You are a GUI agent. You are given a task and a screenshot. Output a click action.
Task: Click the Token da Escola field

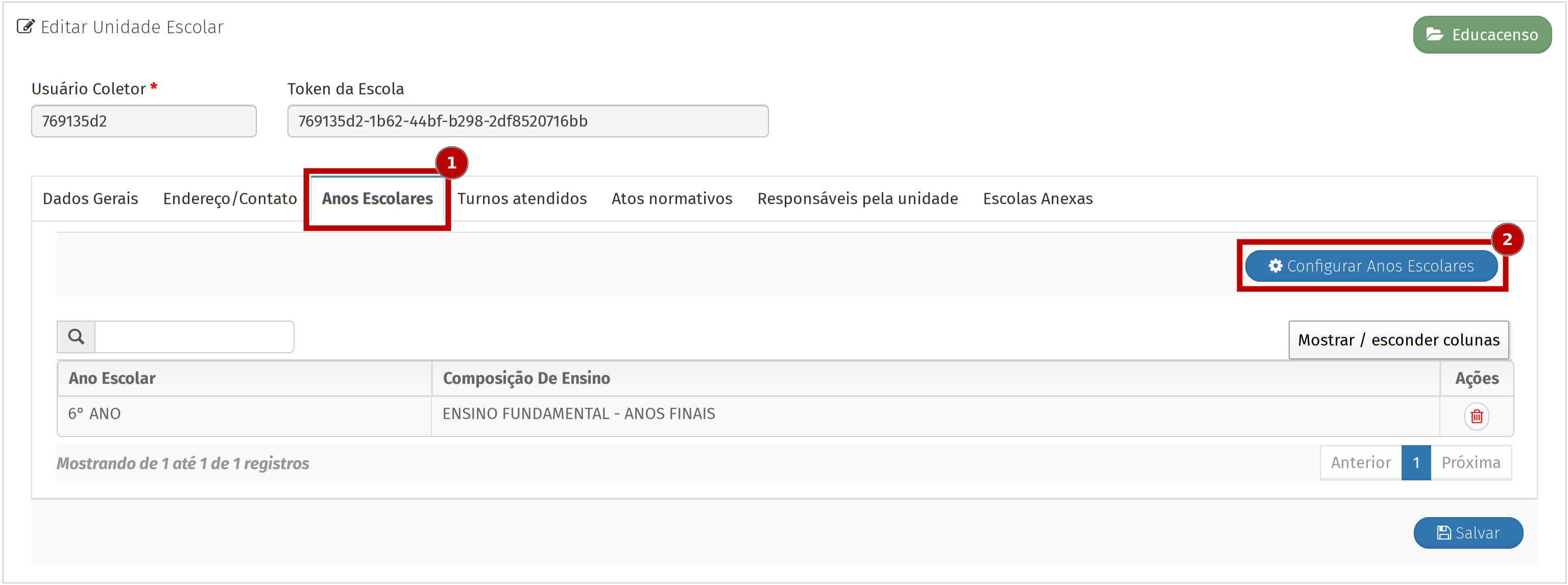coord(527,121)
